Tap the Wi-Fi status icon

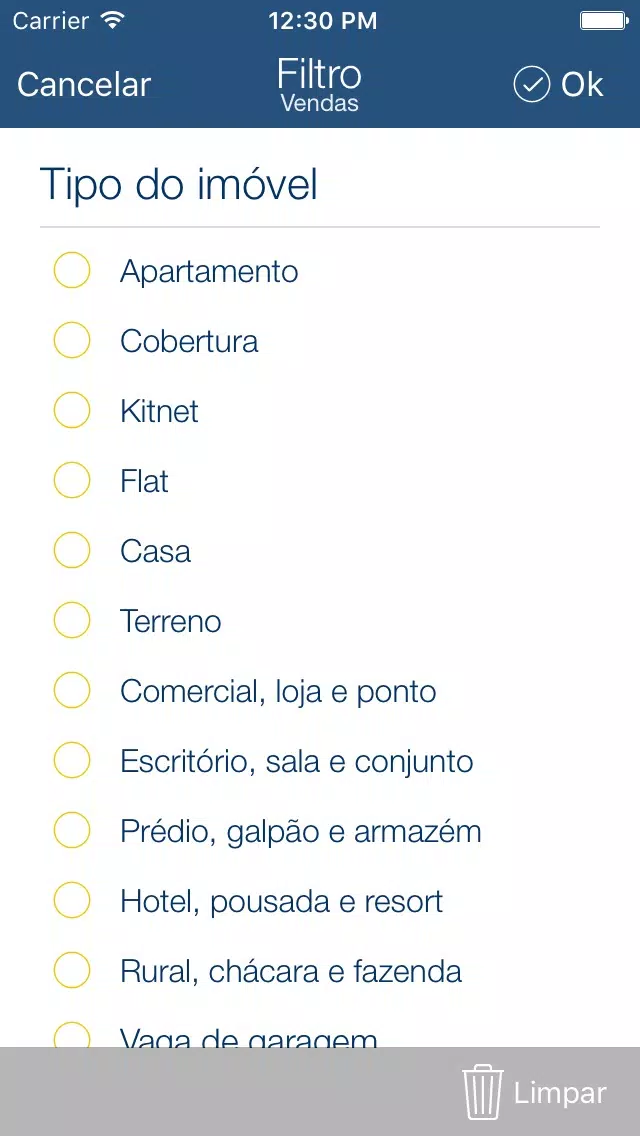(x=113, y=20)
